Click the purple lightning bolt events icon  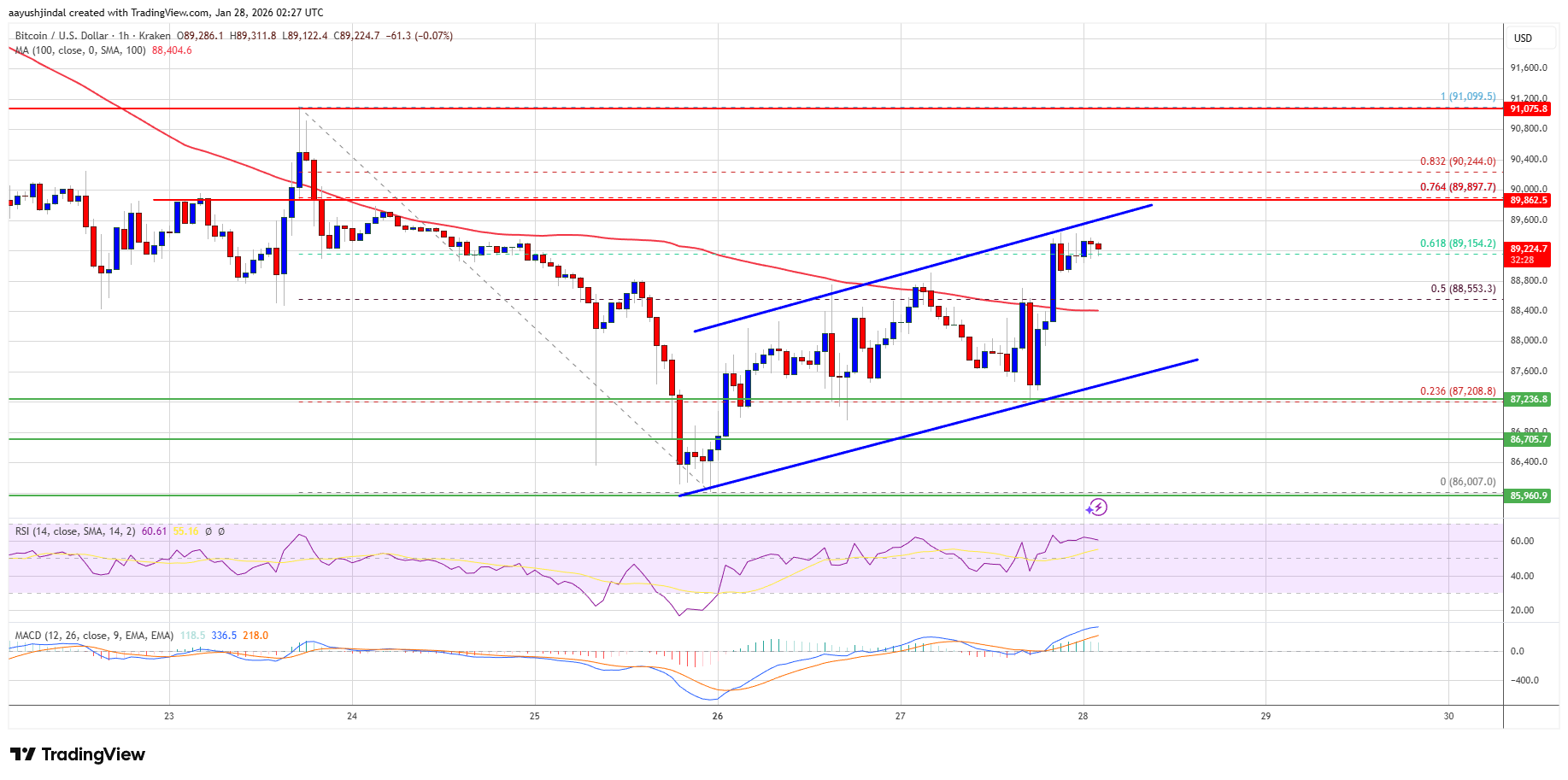point(1096,507)
